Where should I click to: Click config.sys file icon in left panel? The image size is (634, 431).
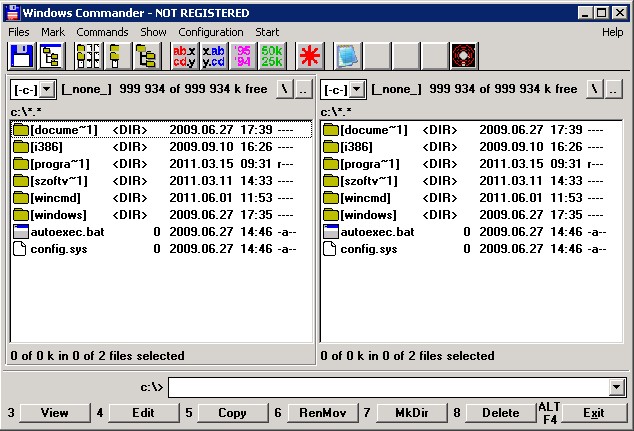pos(19,249)
